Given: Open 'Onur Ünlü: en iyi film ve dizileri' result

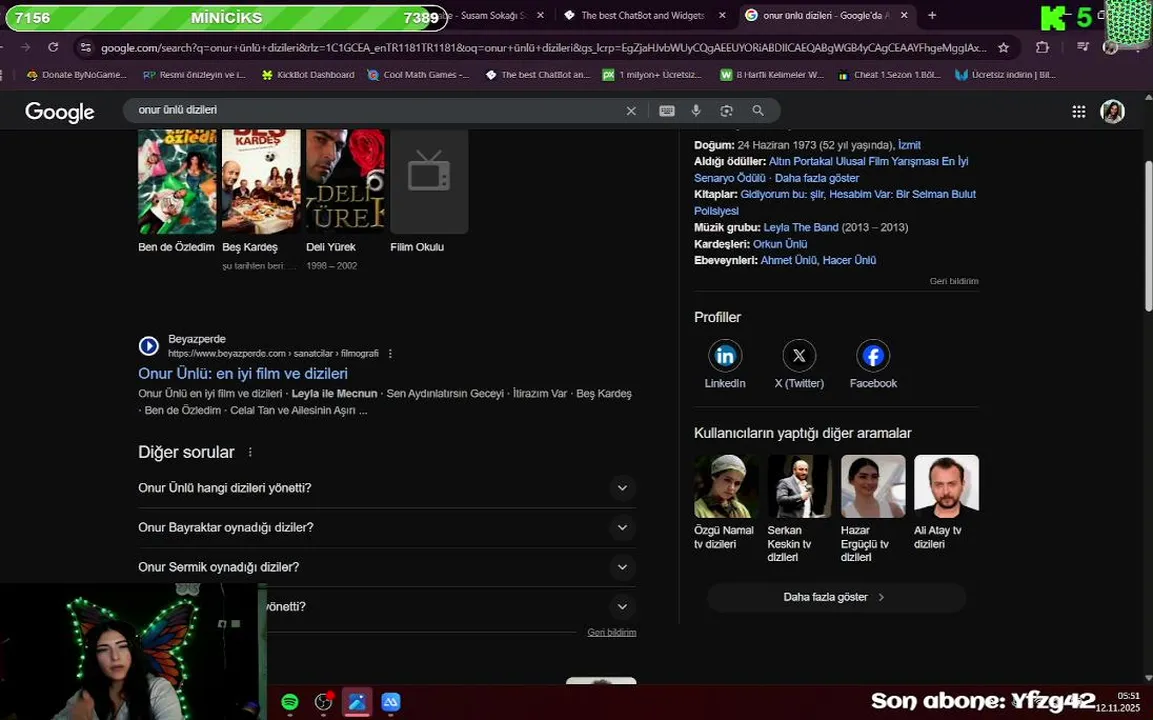Looking at the screenshot, I should click(x=243, y=374).
